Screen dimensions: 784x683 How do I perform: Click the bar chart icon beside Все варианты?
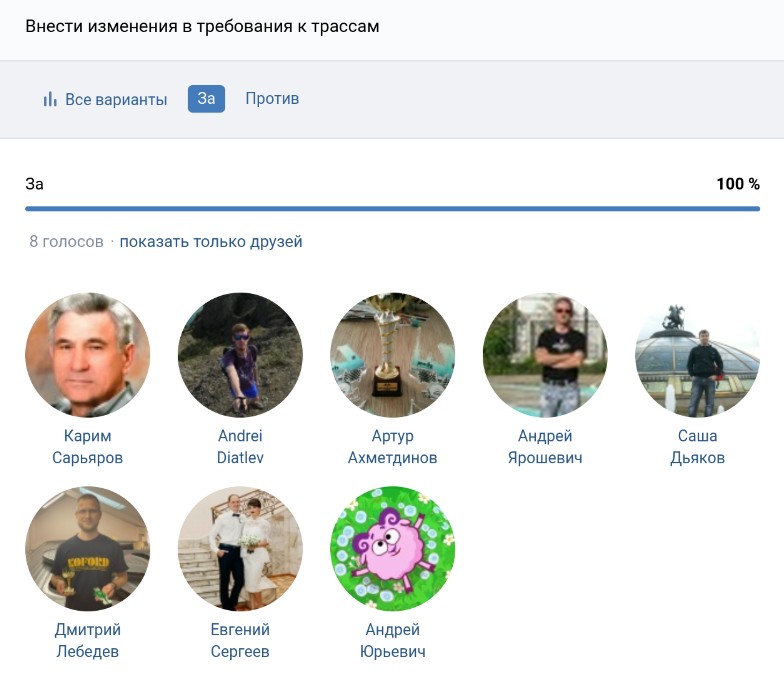tap(49, 99)
